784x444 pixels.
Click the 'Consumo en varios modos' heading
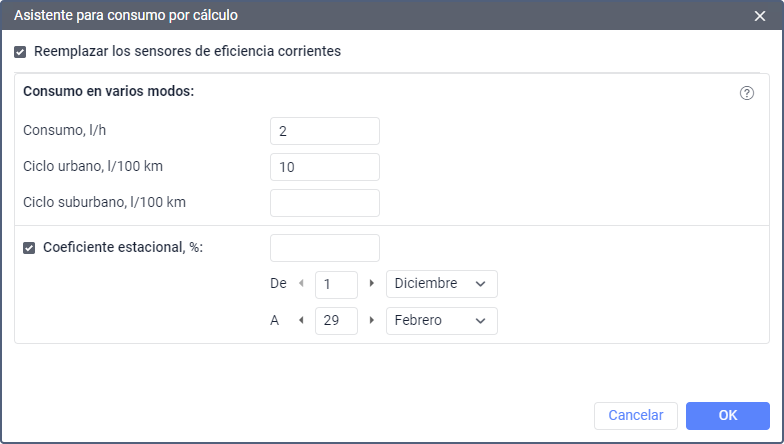(108, 92)
